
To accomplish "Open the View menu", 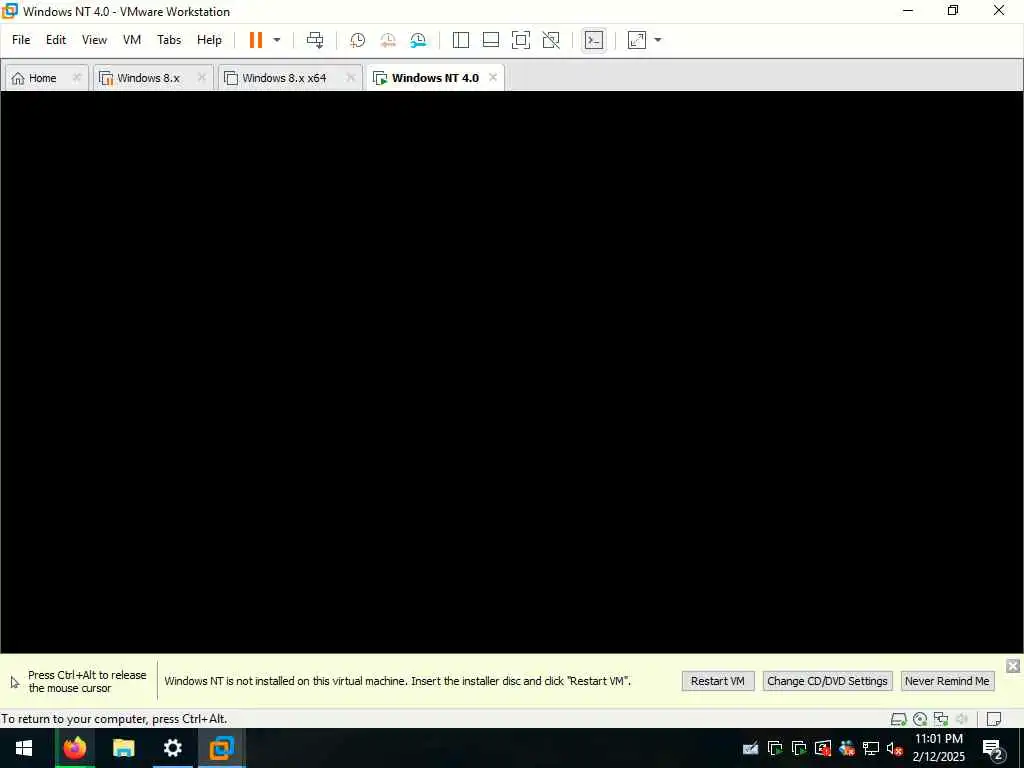I will click(94, 40).
